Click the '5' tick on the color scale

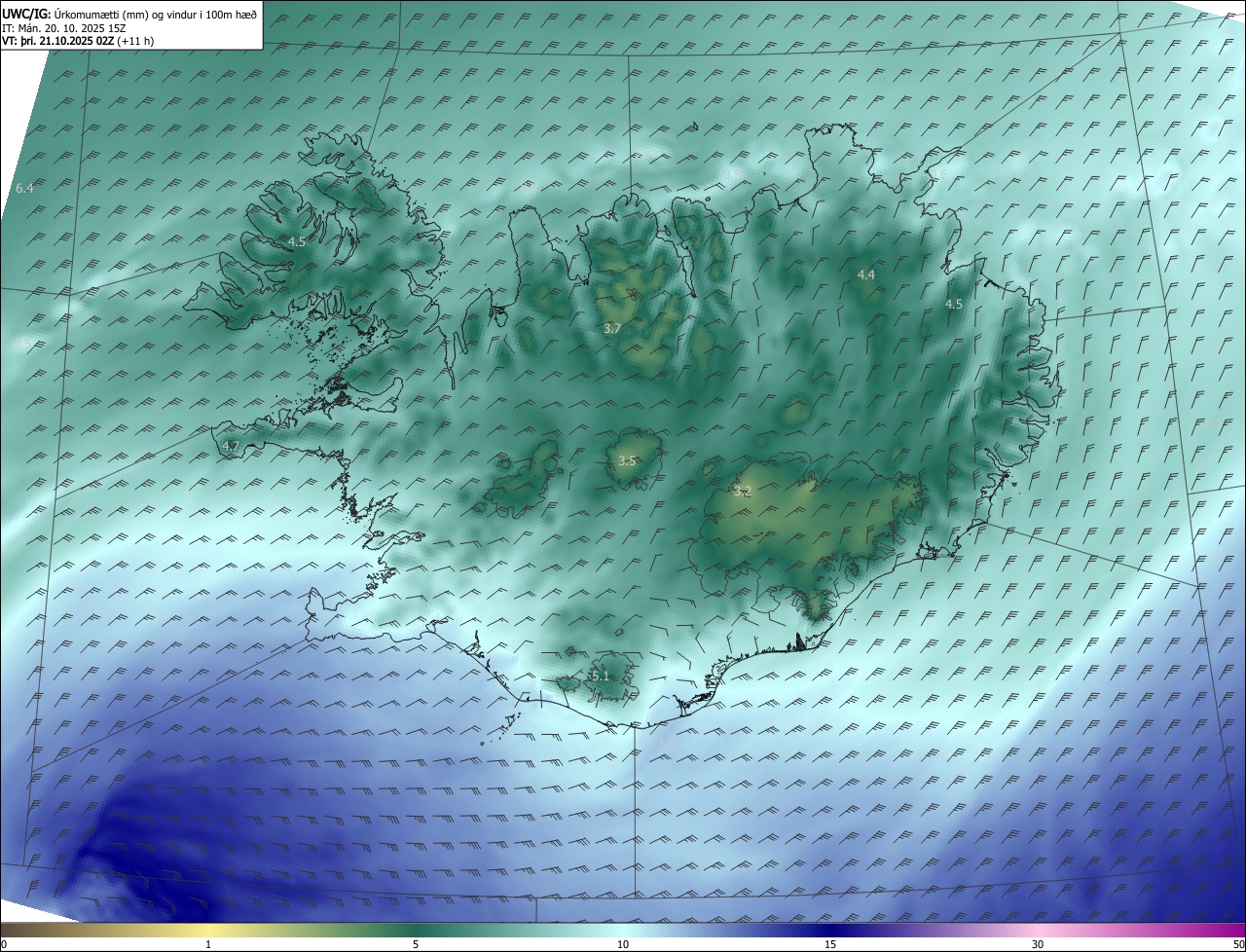coord(416,944)
